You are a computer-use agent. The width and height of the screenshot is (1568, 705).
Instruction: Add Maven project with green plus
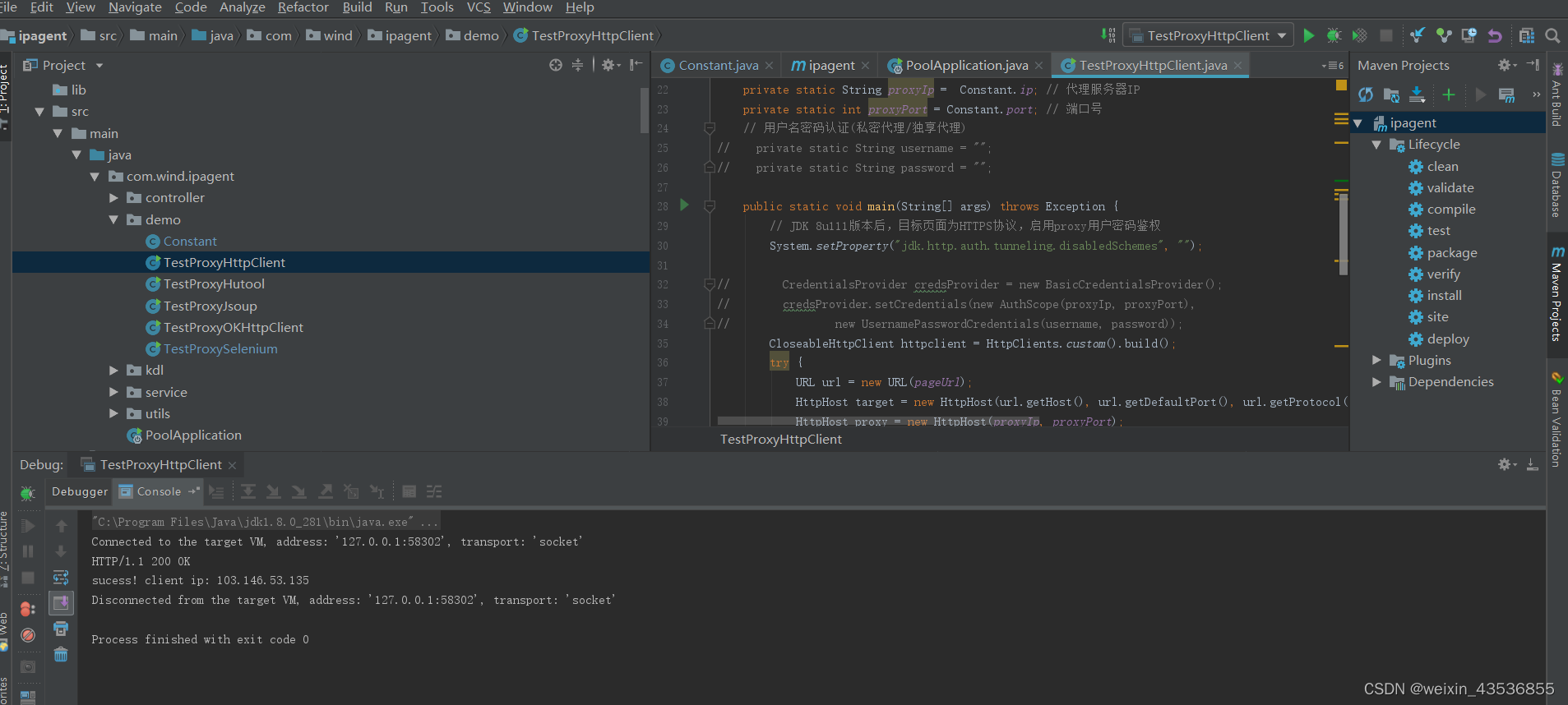1449,94
